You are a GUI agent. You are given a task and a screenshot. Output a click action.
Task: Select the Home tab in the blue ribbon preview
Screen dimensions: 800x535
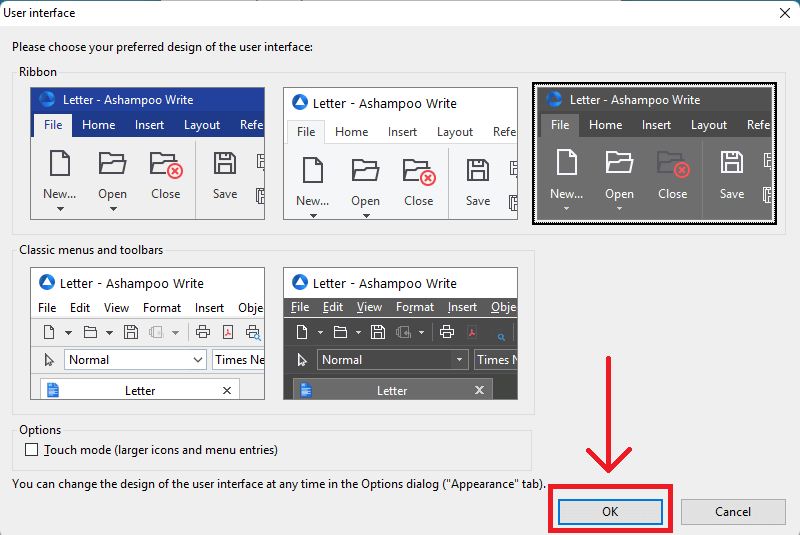pyautogui.click(x=98, y=125)
